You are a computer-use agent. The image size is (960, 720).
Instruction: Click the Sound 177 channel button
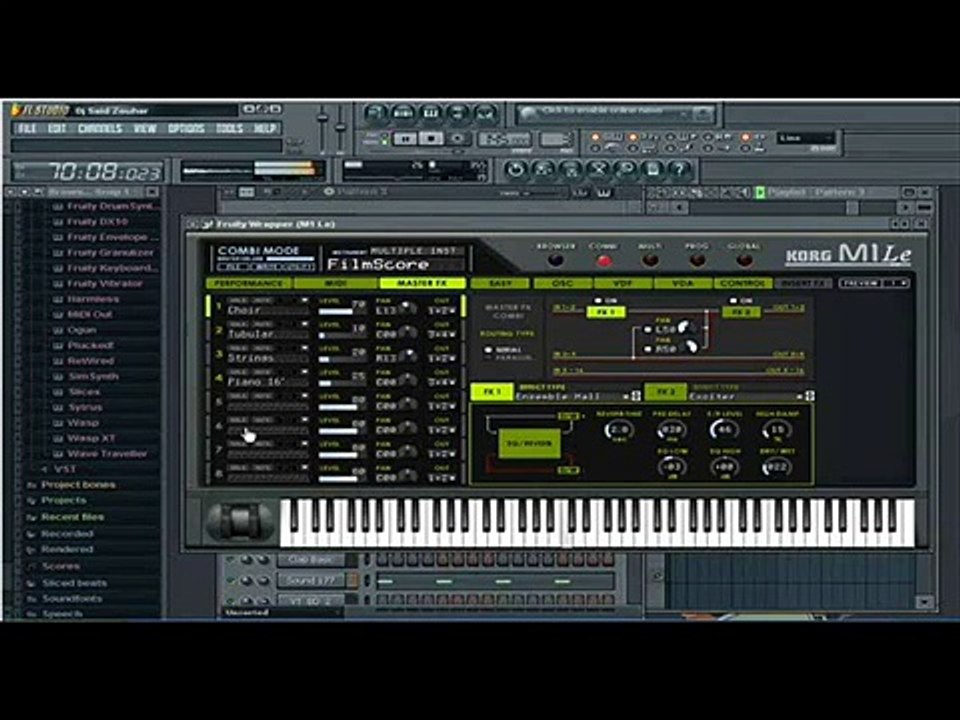(x=310, y=580)
